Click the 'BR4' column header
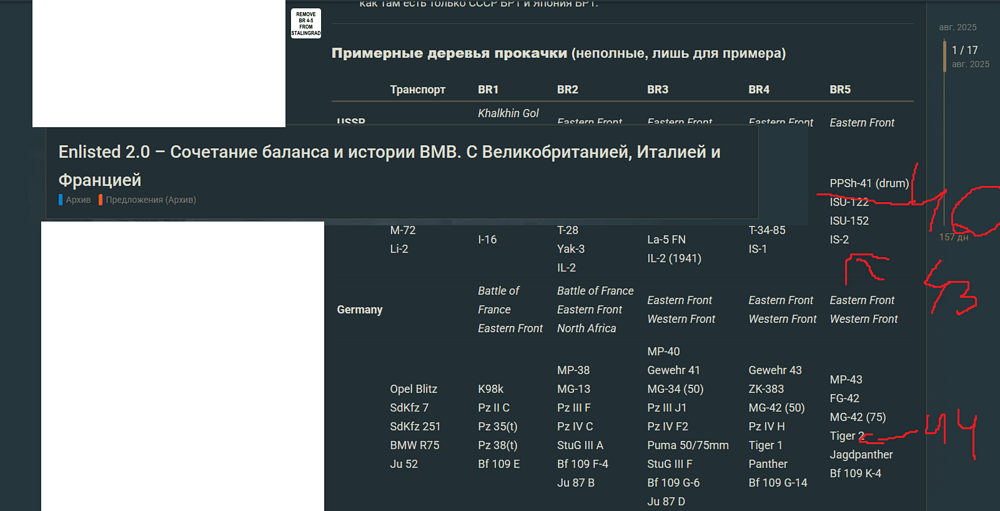The width and height of the screenshot is (1000, 511). point(759,90)
